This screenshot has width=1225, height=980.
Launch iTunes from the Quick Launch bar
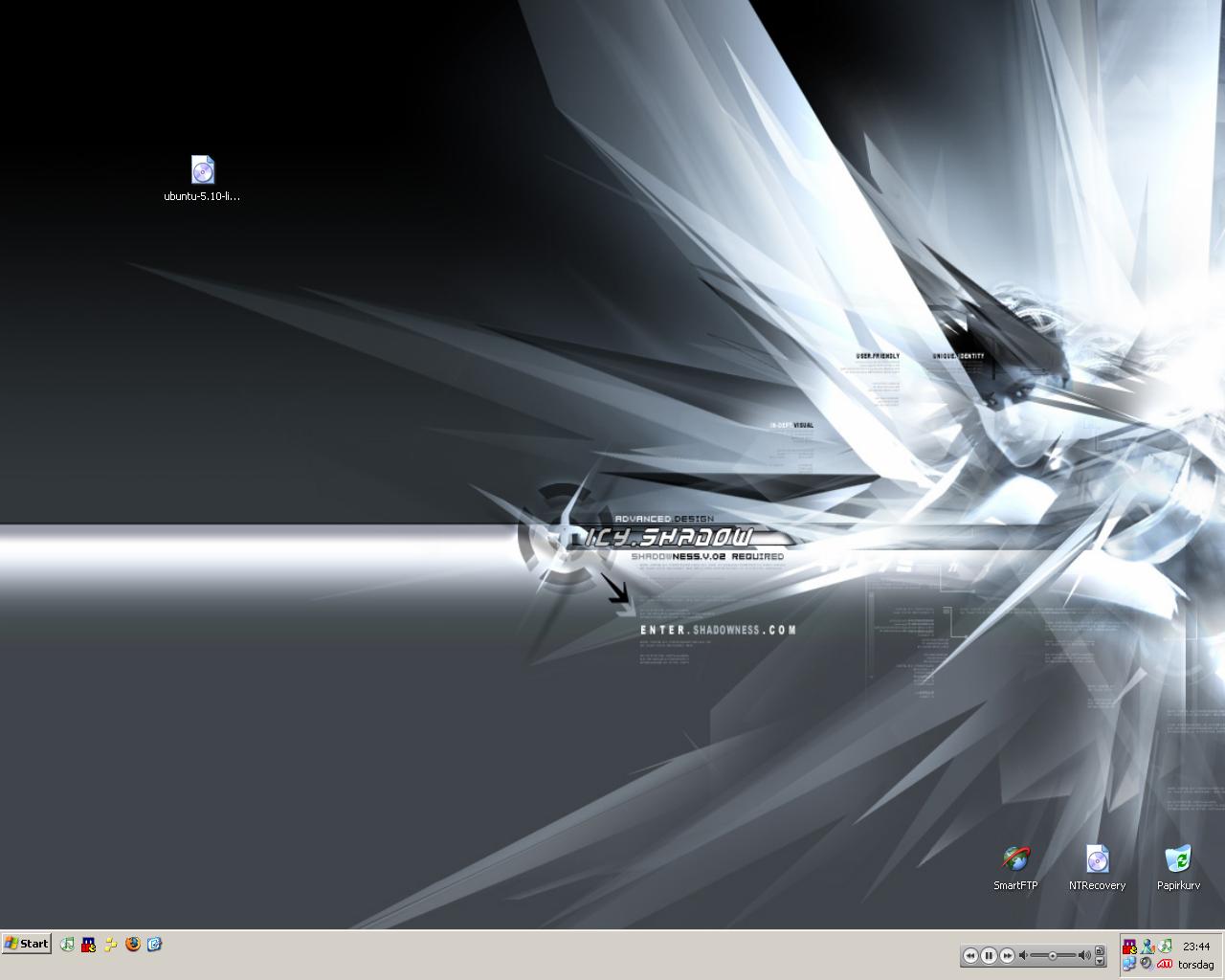pos(67,944)
